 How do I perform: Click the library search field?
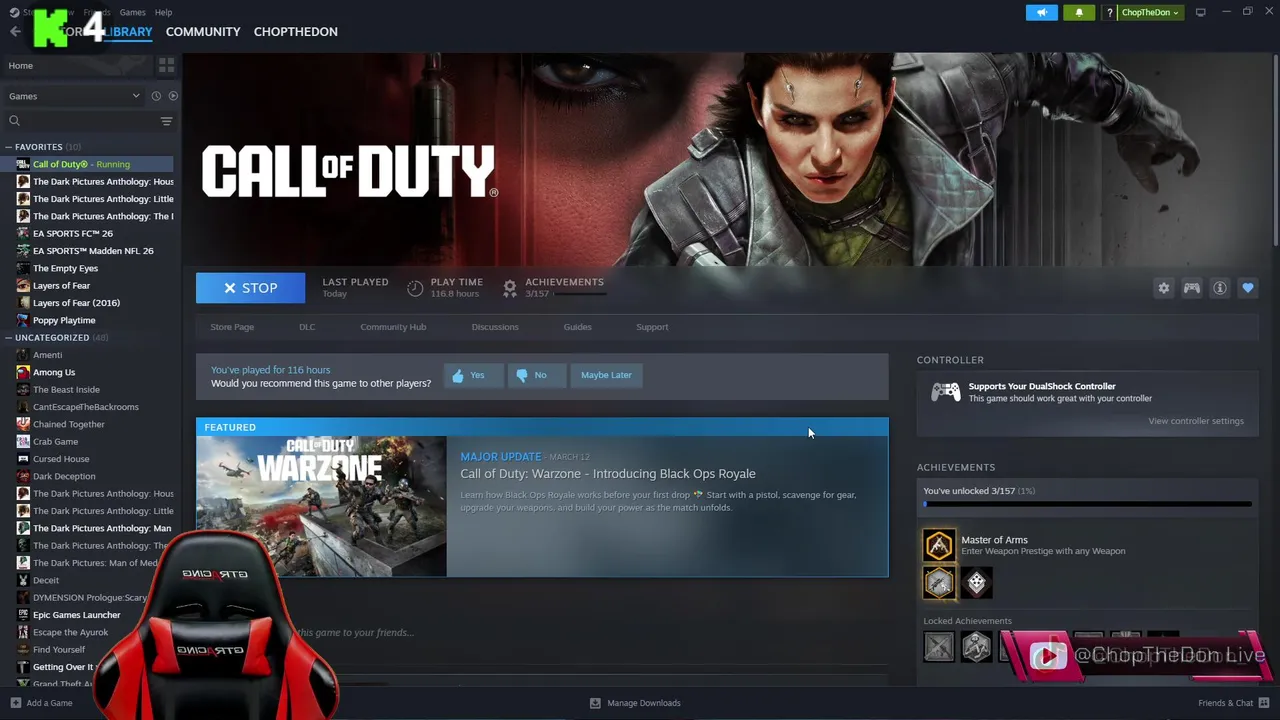80,121
